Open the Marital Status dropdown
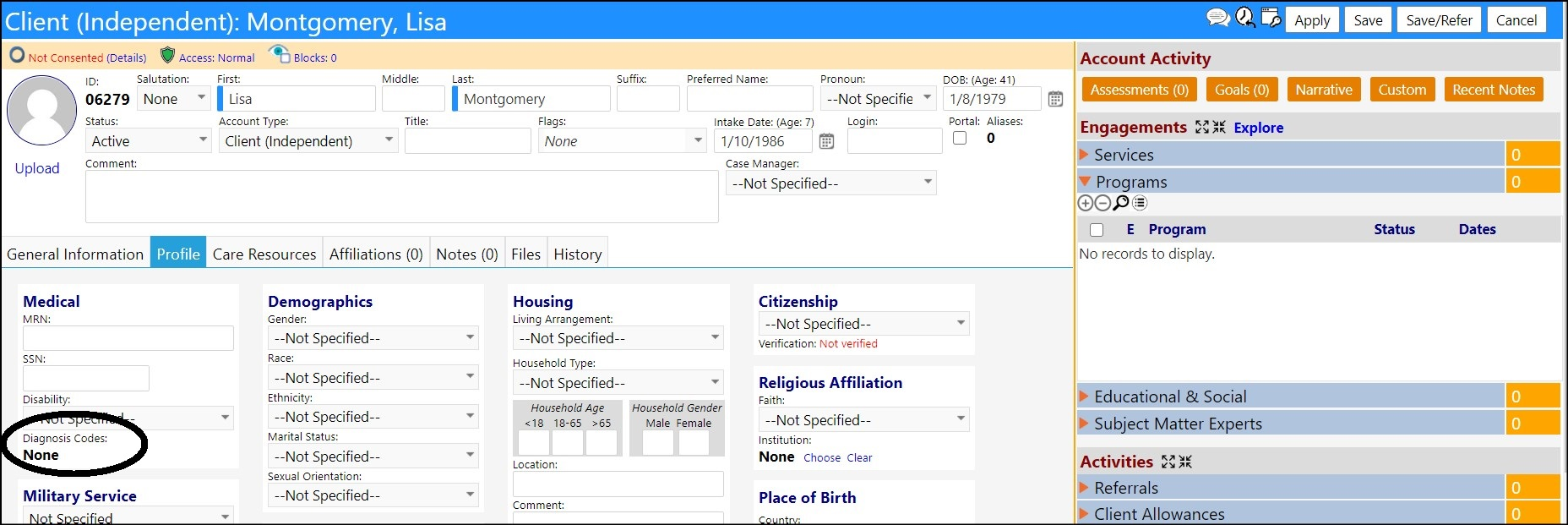1568x525 pixels. pyautogui.click(x=373, y=456)
